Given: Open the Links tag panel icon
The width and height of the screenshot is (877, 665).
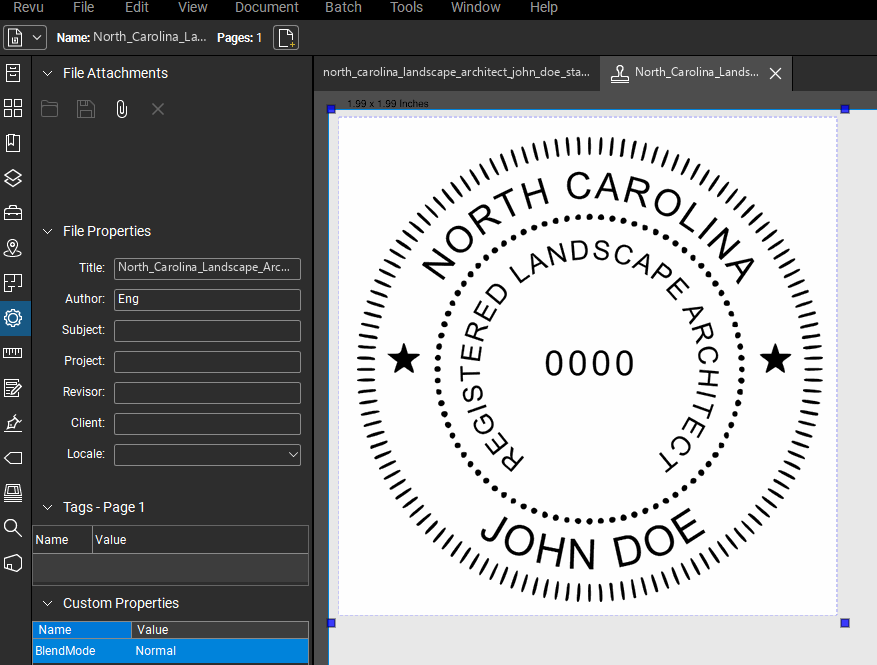Looking at the screenshot, I should click(x=13, y=458).
